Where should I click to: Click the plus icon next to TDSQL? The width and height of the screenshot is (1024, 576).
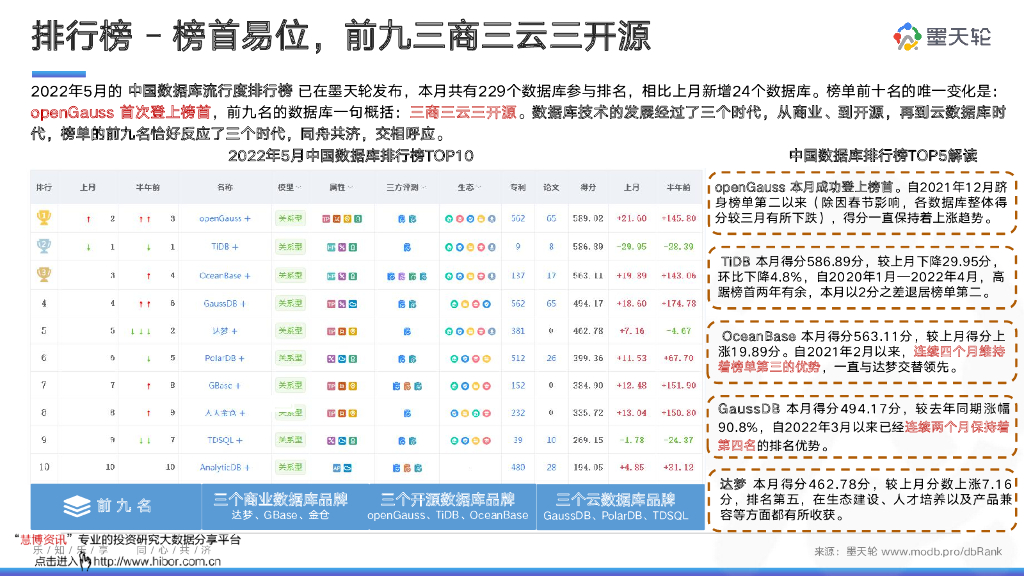click(x=239, y=441)
